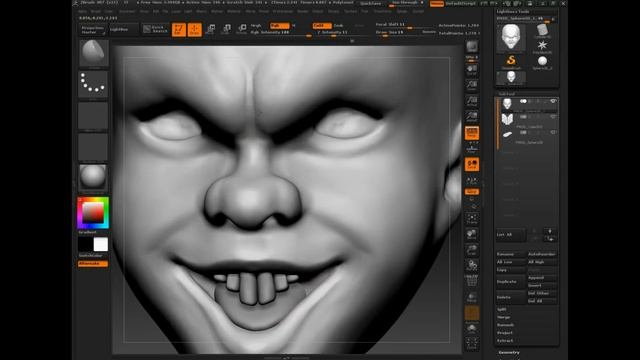Select the SimpleBrush tool
640x360 pixels.
[511, 62]
